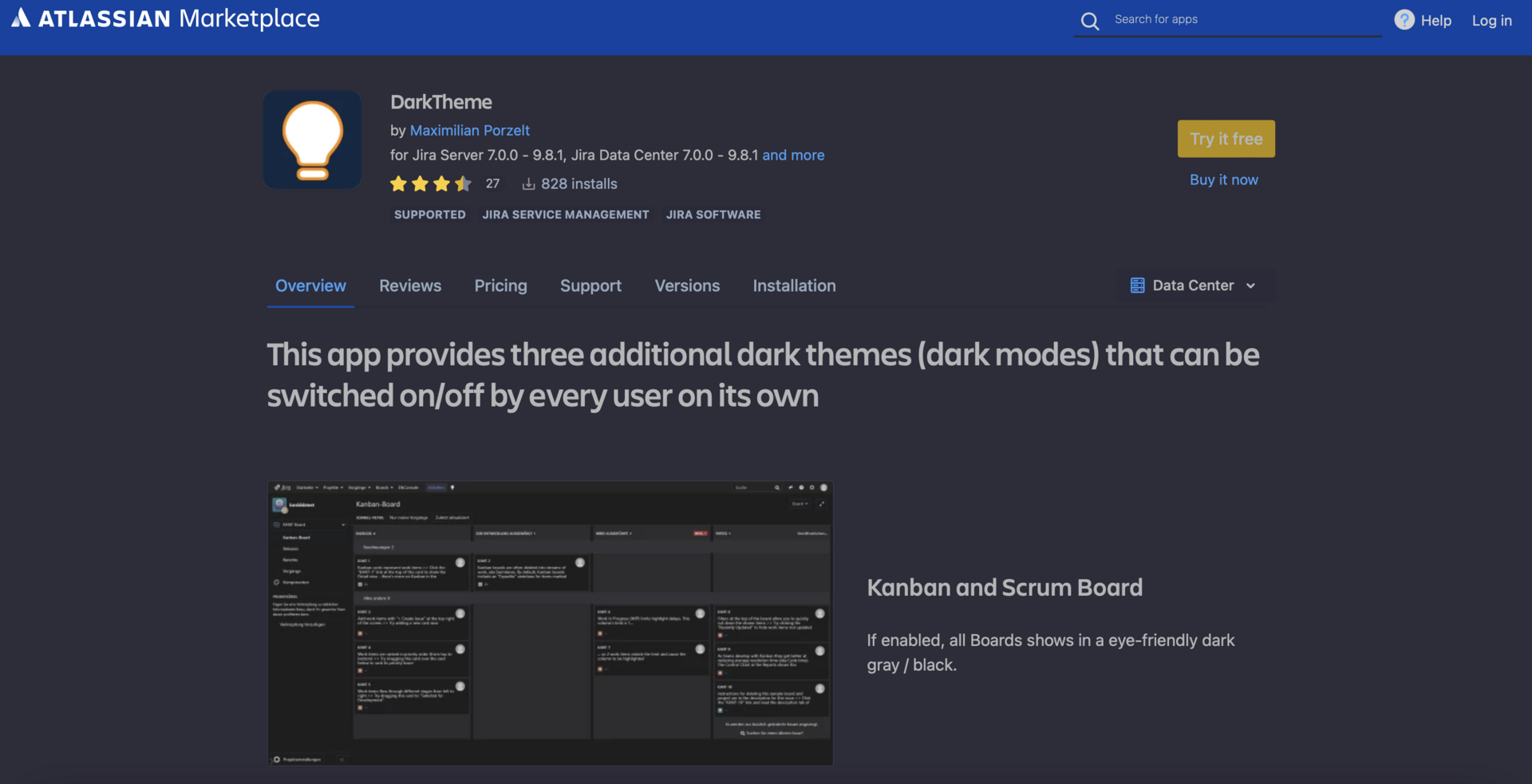Screen dimensions: 1532x784
Task: Click the JIRA SERVICE MANAGEMENT tag
Action: tap(566, 215)
